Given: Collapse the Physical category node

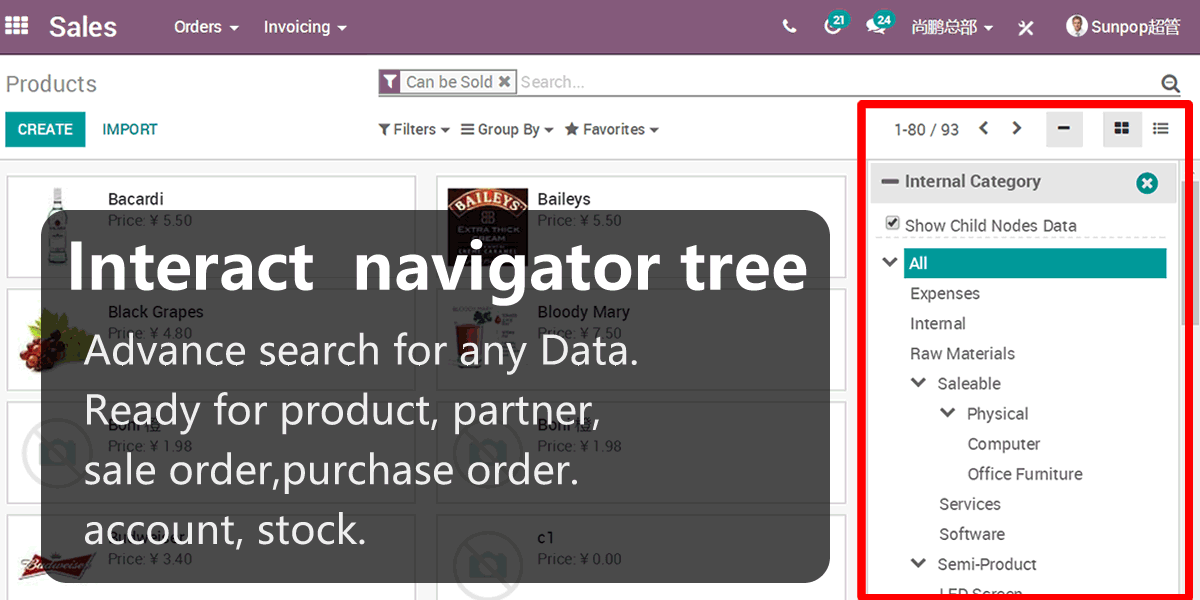Looking at the screenshot, I should (948, 413).
